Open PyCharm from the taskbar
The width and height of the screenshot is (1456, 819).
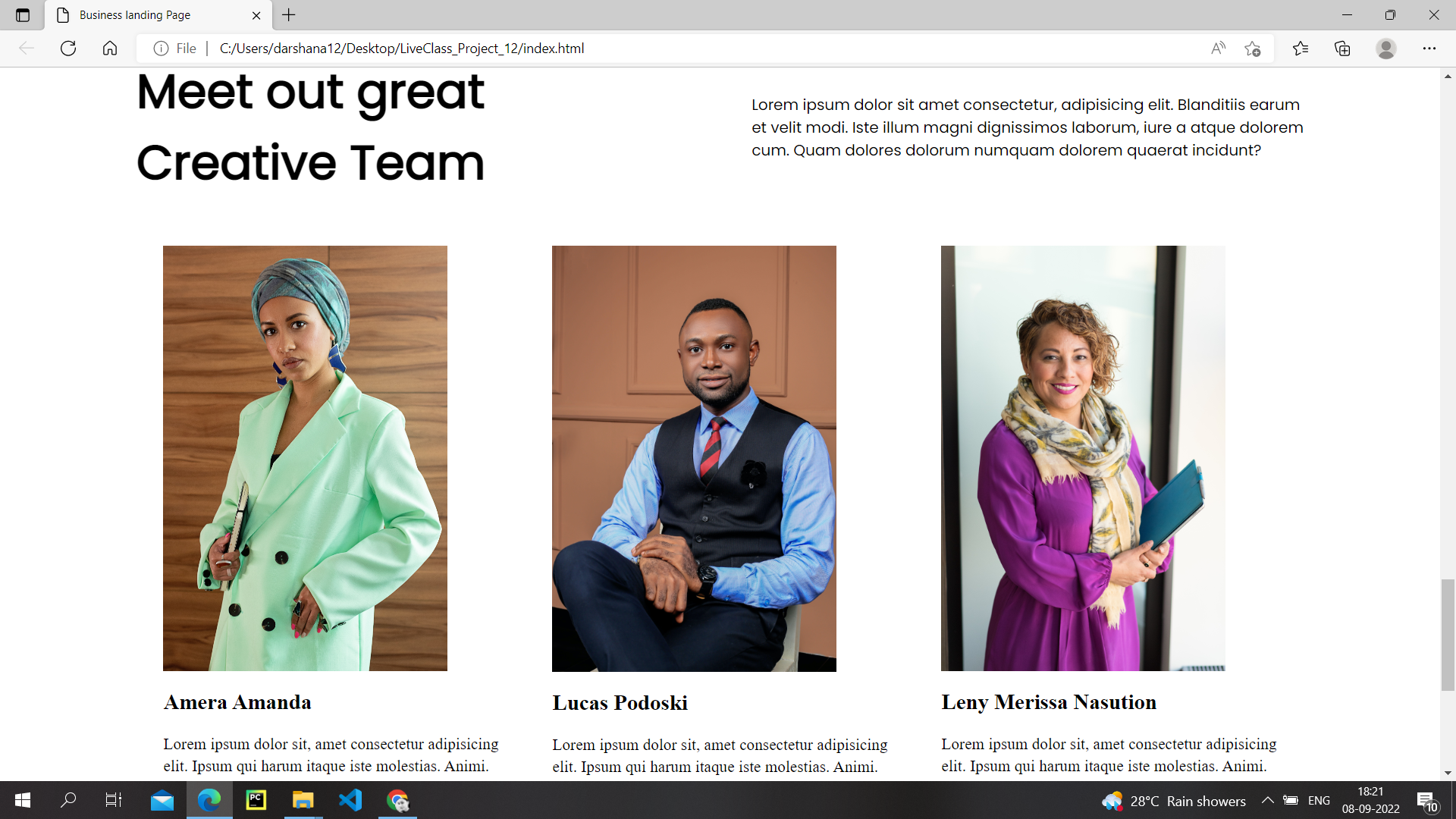pyautogui.click(x=256, y=800)
